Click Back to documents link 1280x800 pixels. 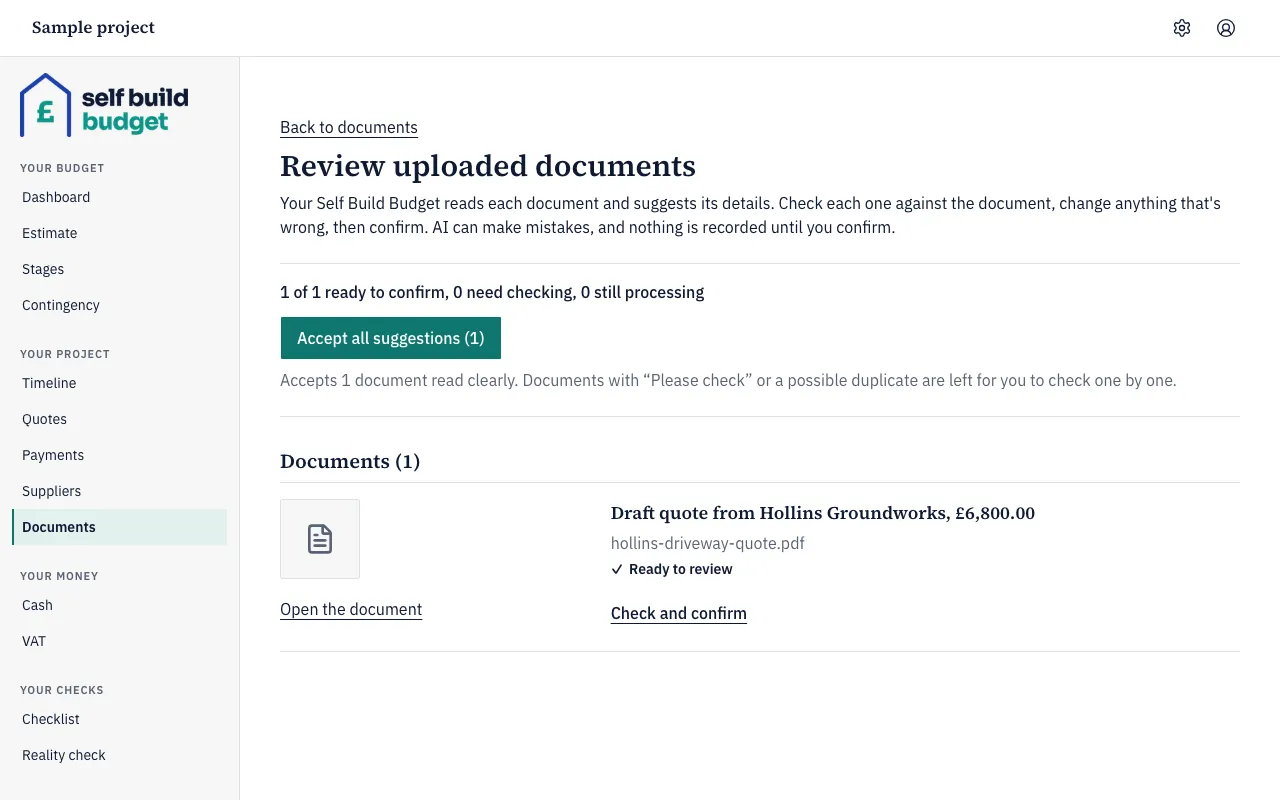(349, 127)
